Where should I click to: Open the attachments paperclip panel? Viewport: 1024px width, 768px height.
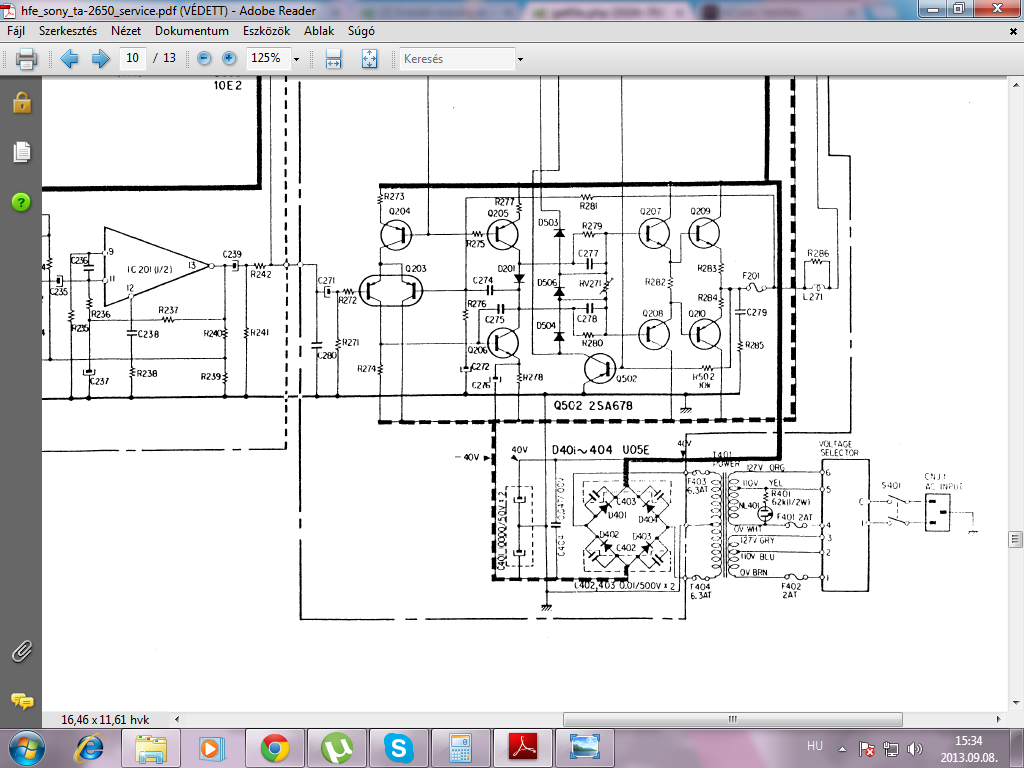coord(22,650)
